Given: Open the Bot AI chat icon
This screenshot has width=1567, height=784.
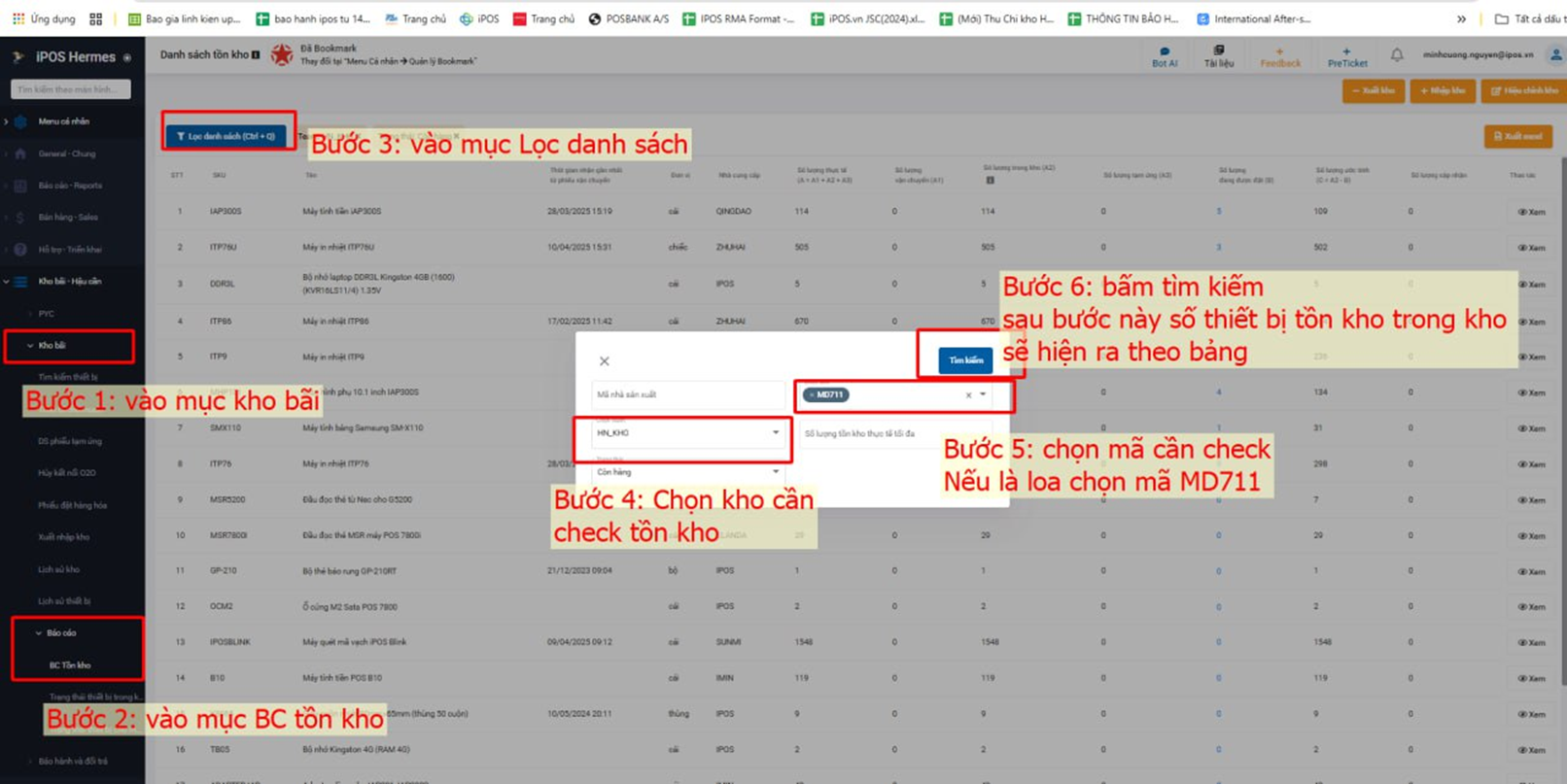Looking at the screenshot, I should pos(1165,51).
